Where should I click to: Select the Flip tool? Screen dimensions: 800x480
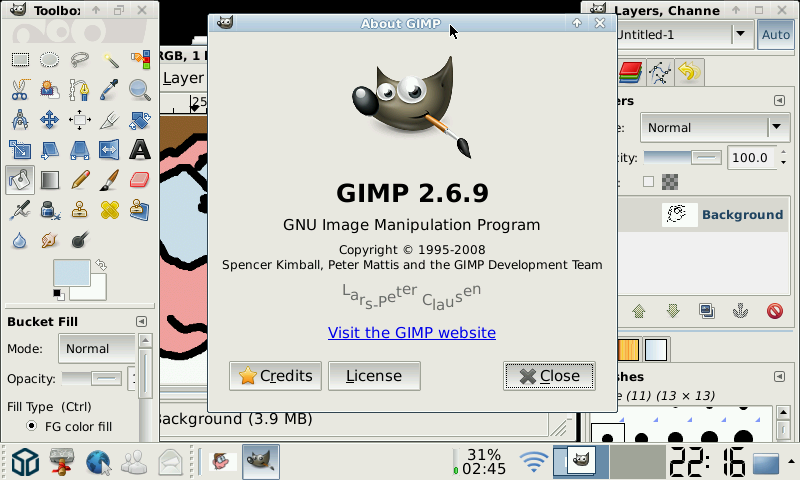point(110,150)
